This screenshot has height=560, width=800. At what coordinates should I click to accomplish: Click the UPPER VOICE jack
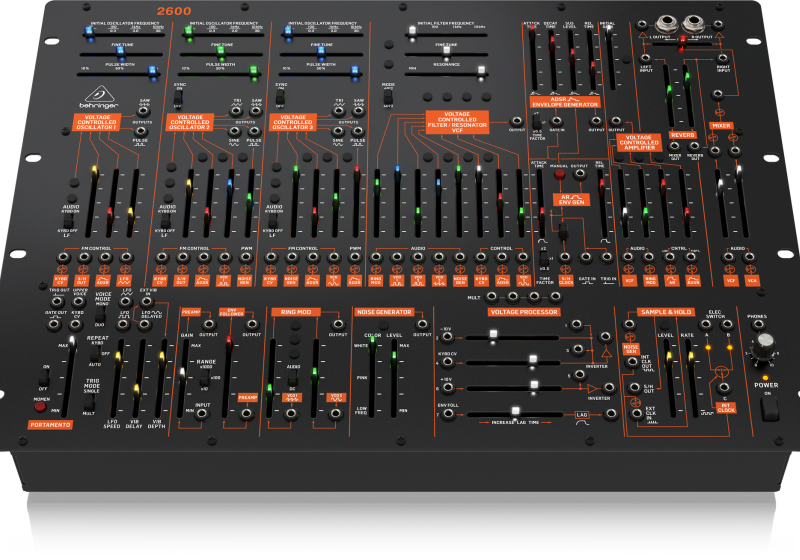pyautogui.click(x=79, y=301)
